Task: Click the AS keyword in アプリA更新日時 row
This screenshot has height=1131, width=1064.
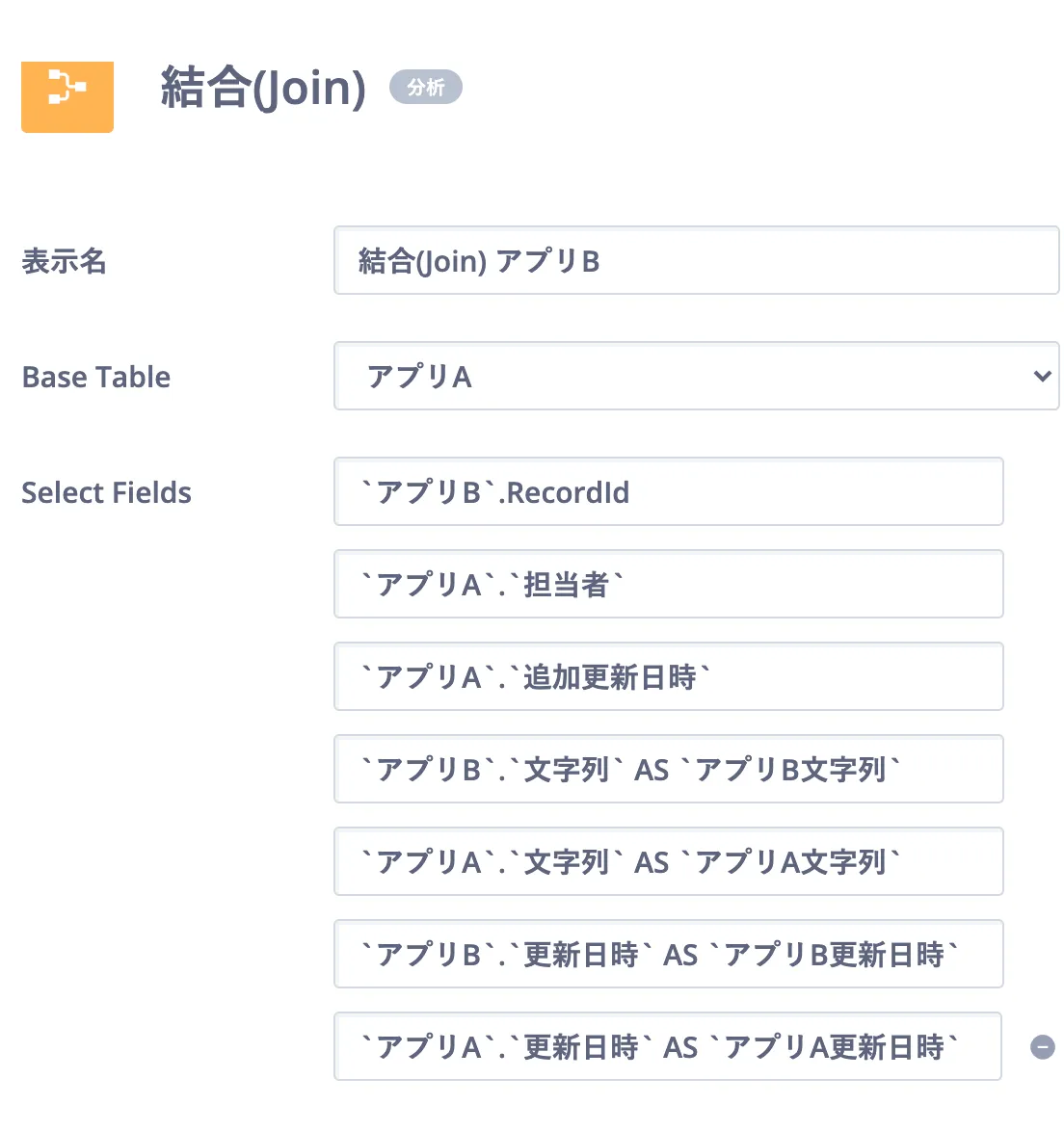Action: tap(680, 1047)
